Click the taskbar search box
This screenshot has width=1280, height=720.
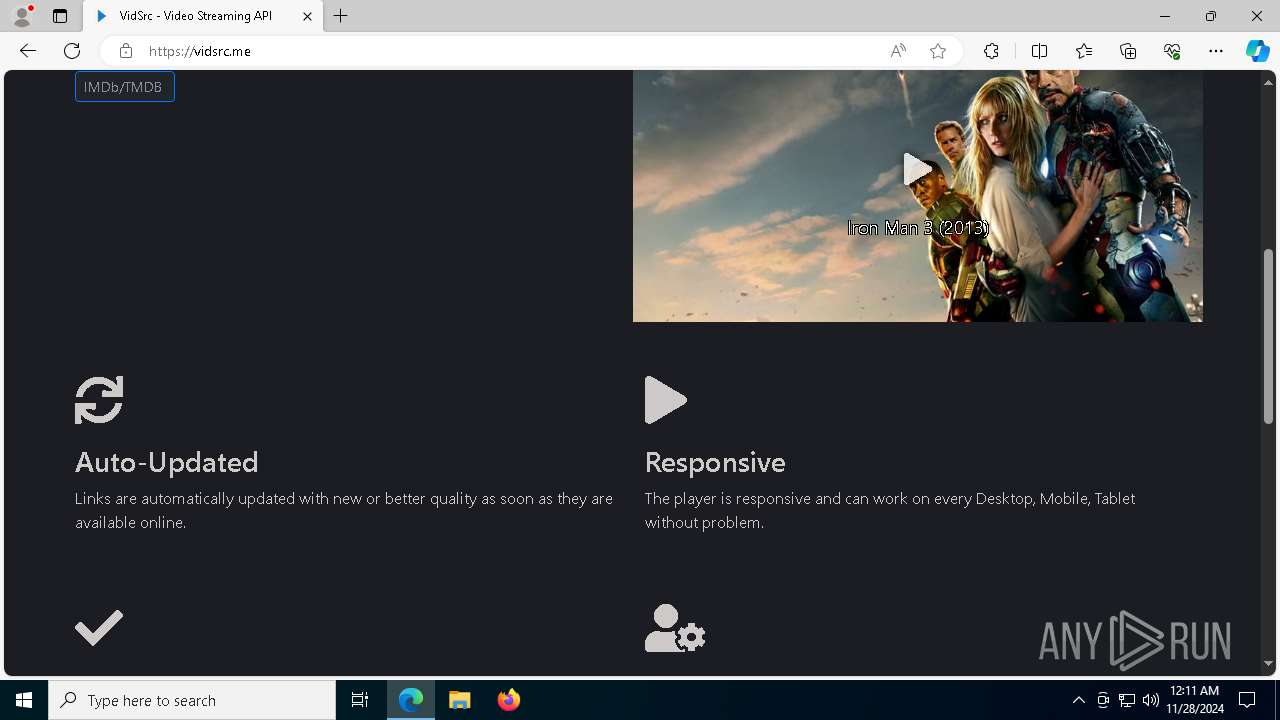click(192, 700)
